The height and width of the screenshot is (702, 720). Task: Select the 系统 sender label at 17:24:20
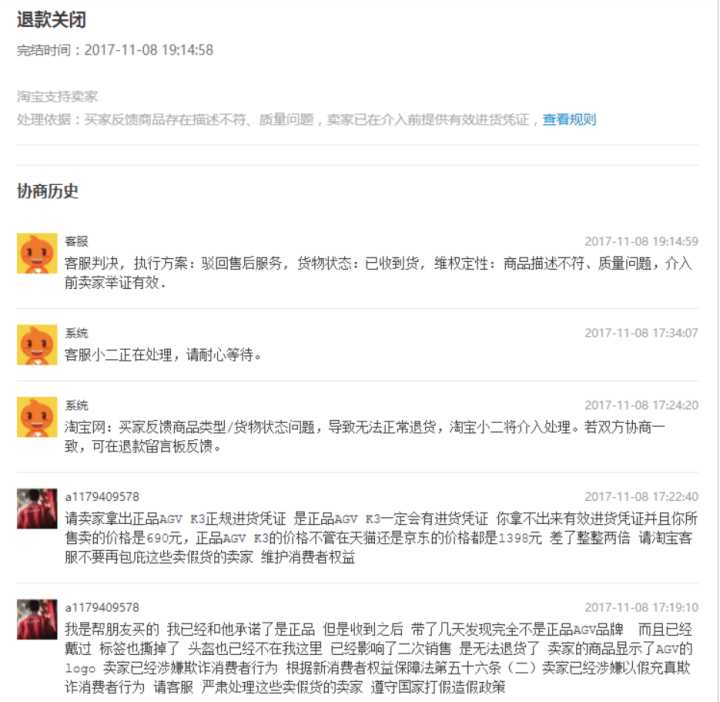(76, 405)
